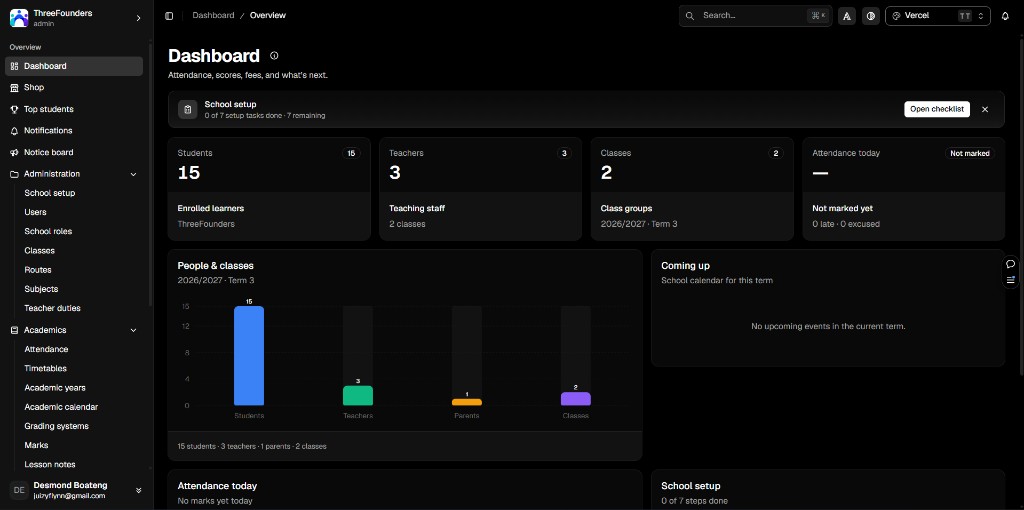Click the Classes stat card
The width and height of the screenshot is (1024, 510).
(x=692, y=189)
